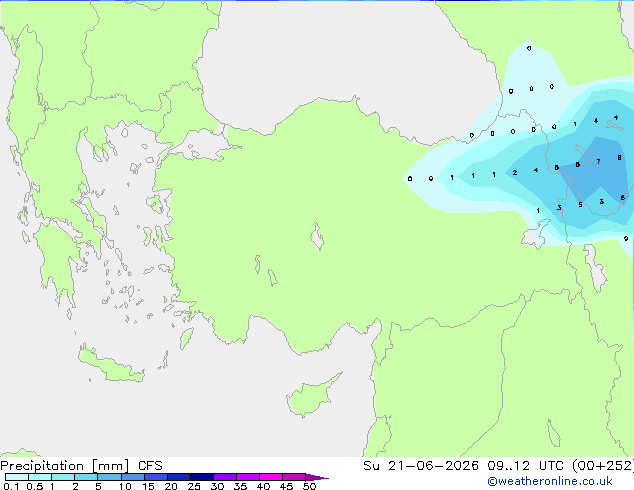Open the weatheronline.co.uk copyright link
This screenshot has height=490, width=634.
click(x=550, y=481)
